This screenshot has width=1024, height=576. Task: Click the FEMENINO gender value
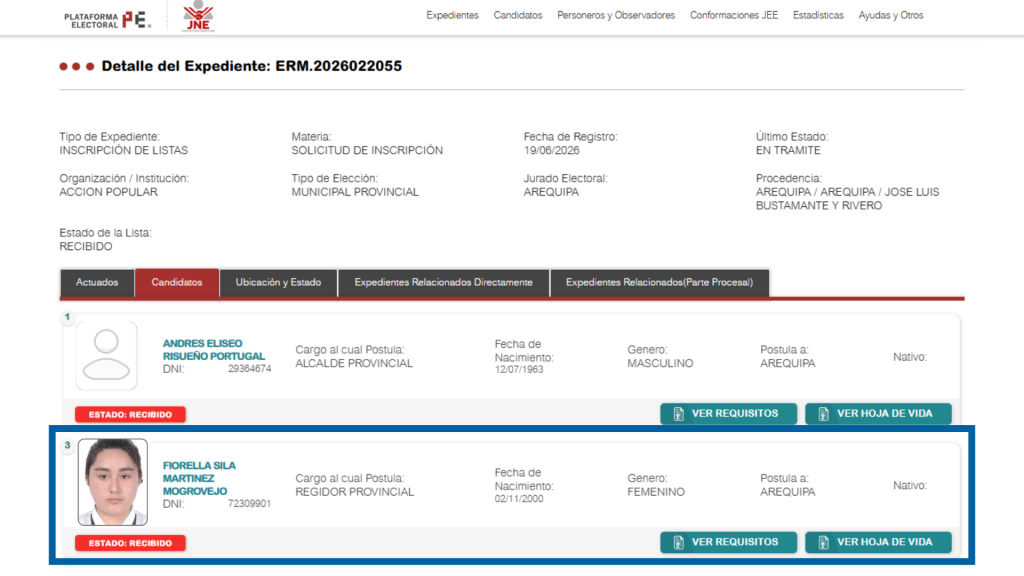(x=656, y=492)
